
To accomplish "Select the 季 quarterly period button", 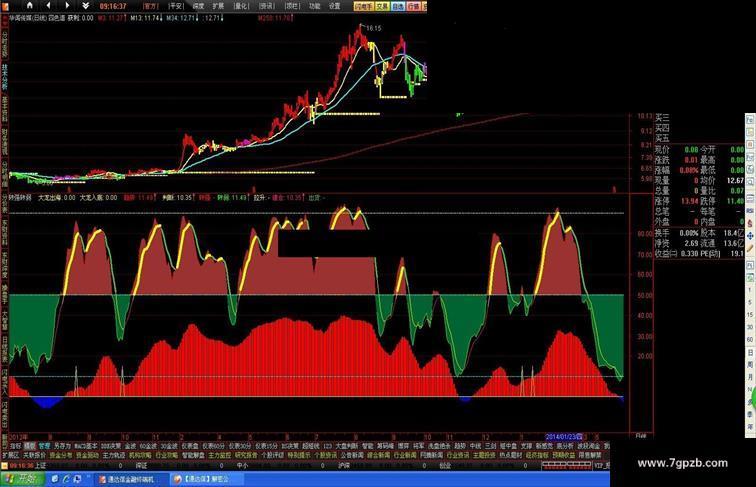I will pos(750,414).
